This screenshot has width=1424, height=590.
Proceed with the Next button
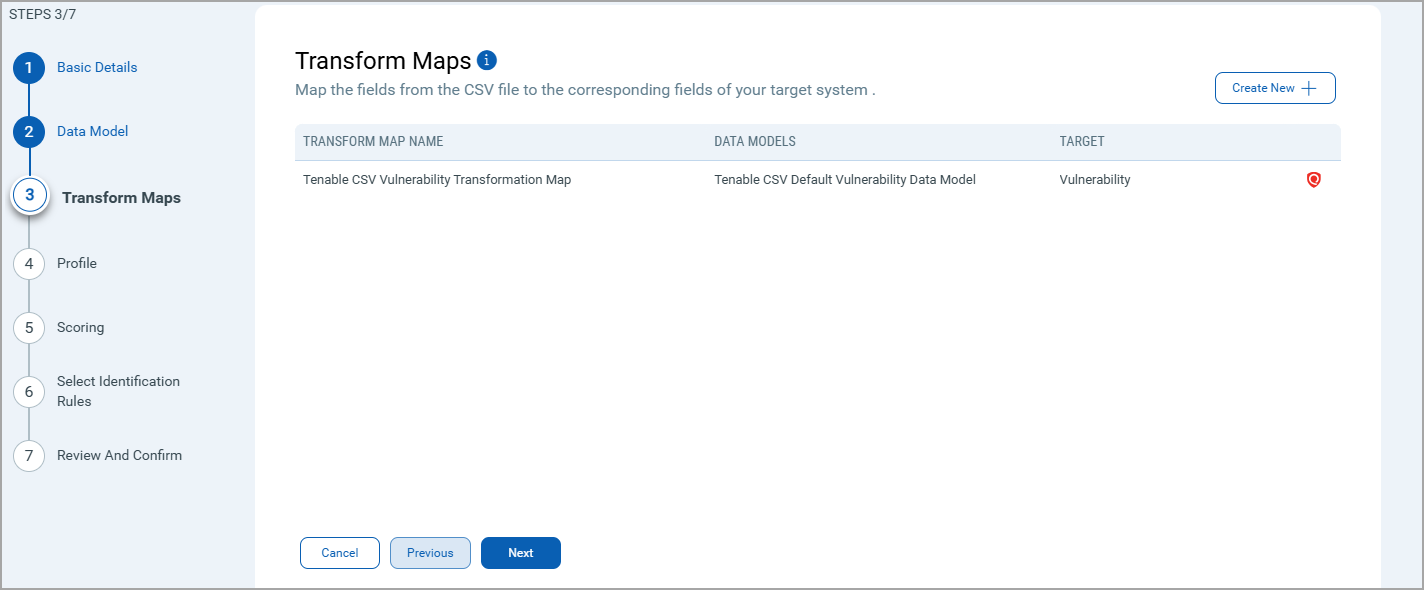pos(521,553)
